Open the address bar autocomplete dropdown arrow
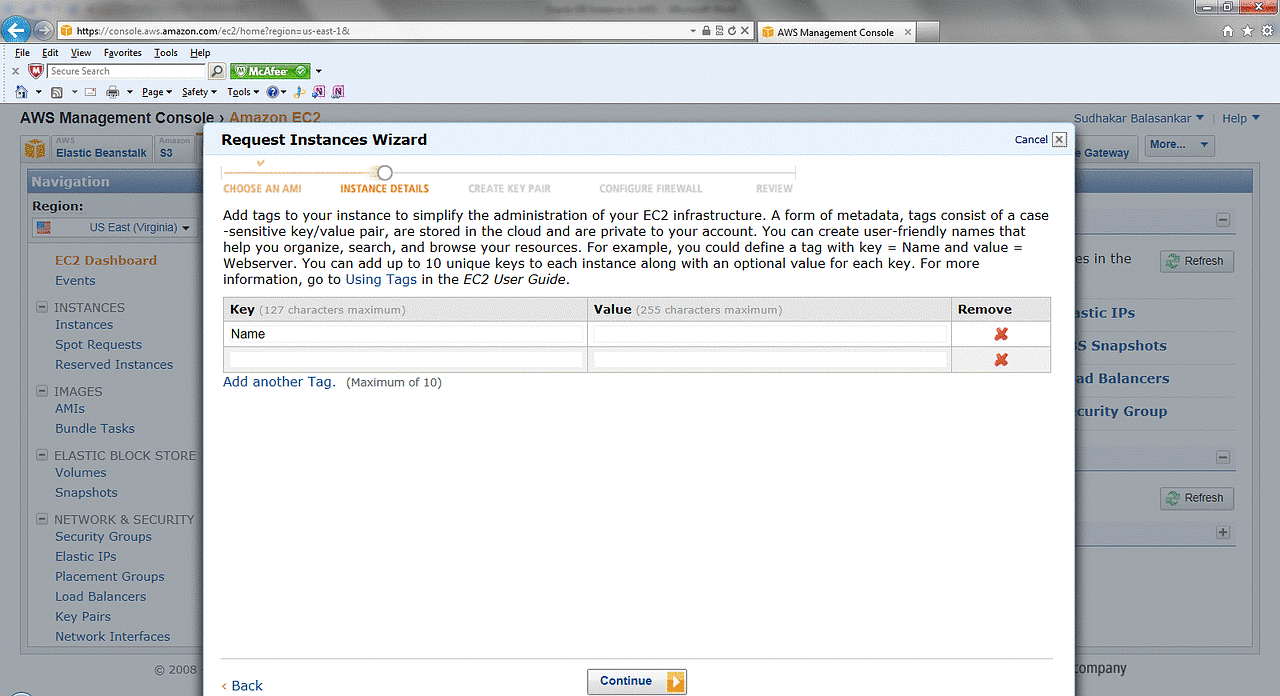This screenshot has width=1280, height=696. [x=694, y=31]
